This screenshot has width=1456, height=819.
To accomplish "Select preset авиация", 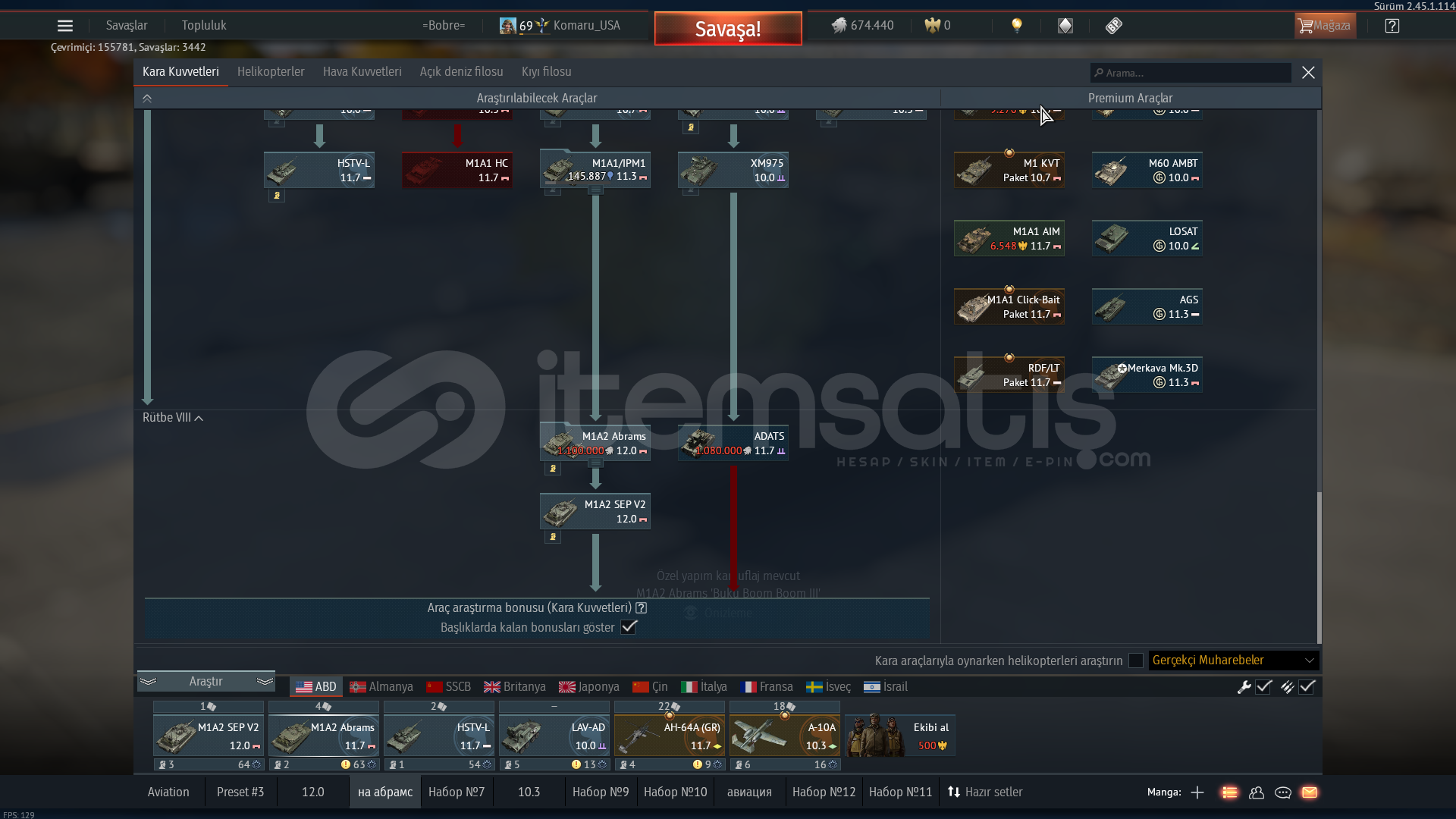I will pos(749,792).
